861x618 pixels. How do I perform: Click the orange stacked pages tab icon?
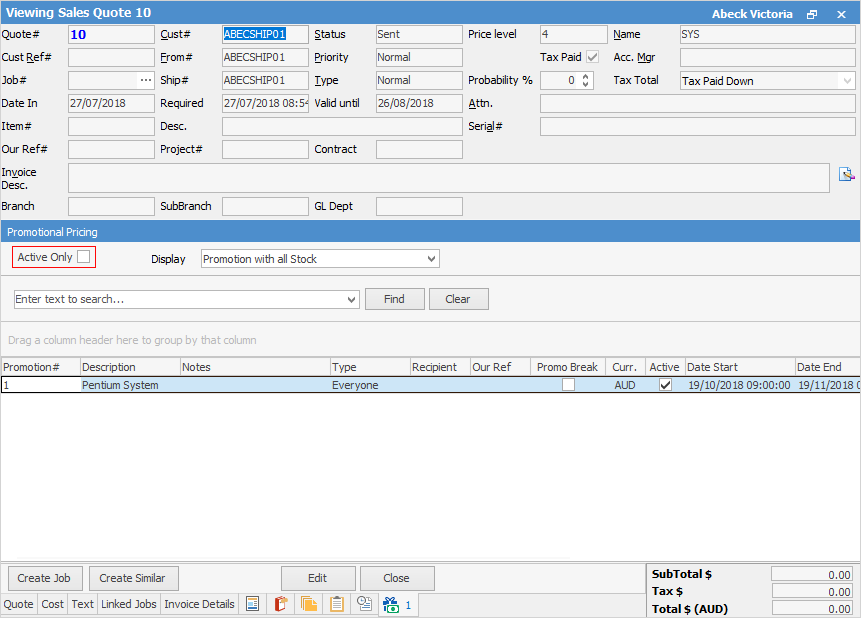pos(308,604)
